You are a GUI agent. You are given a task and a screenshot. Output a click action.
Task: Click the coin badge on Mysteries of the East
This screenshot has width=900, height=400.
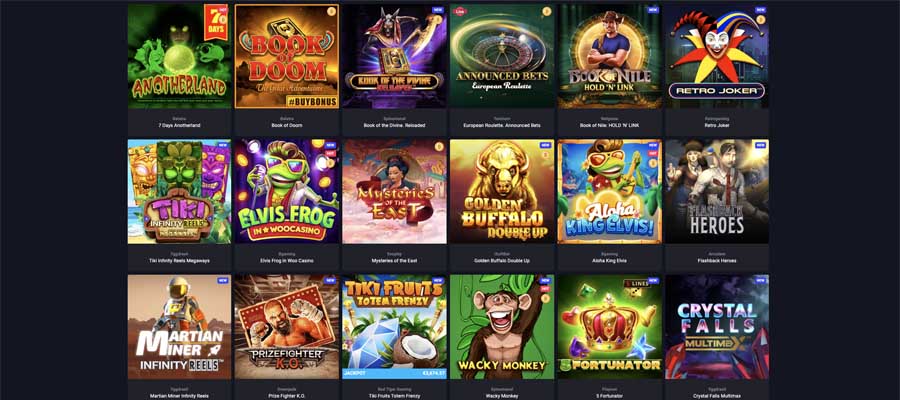(x=439, y=146)
